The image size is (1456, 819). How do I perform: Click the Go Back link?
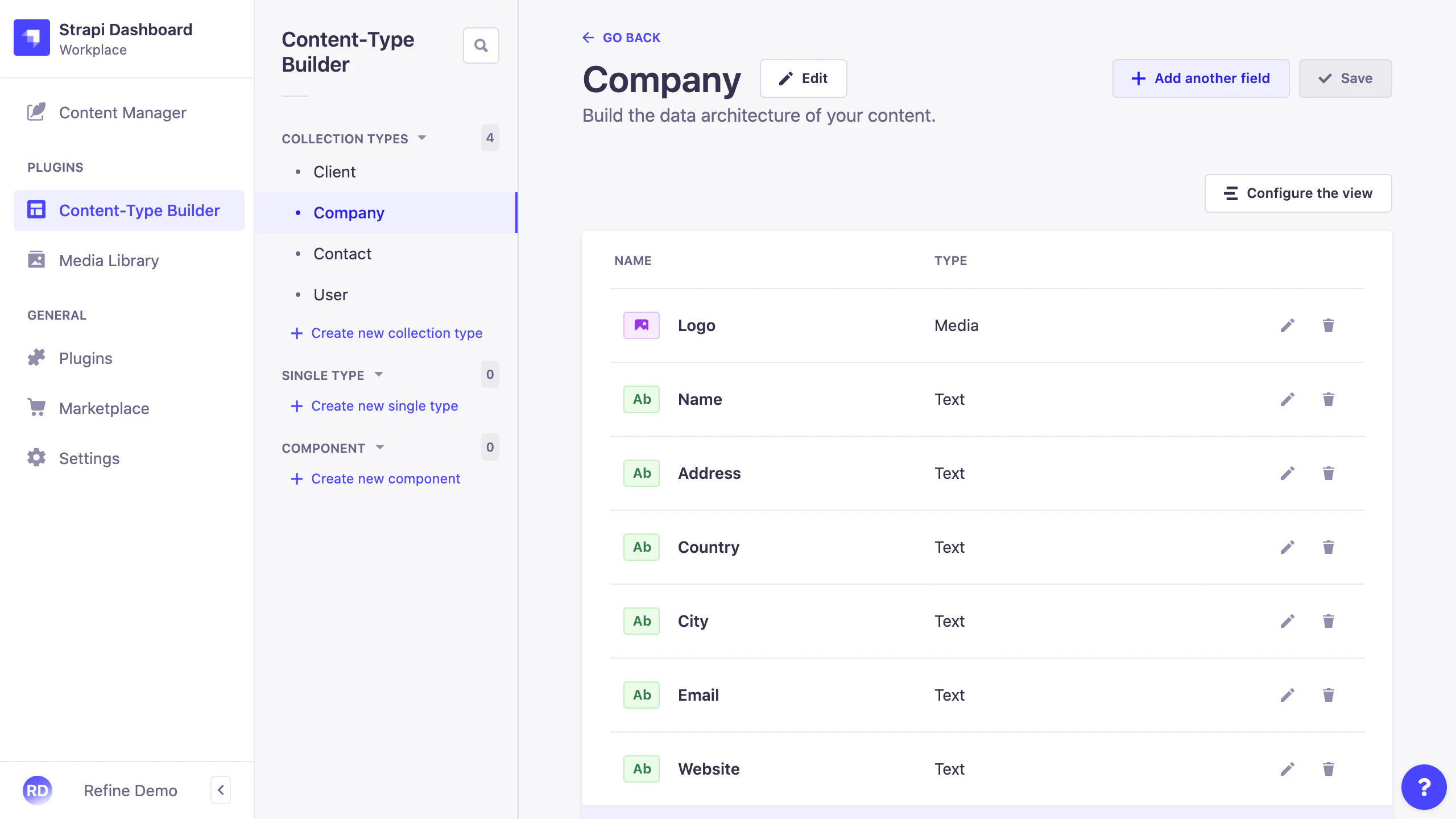621,38
